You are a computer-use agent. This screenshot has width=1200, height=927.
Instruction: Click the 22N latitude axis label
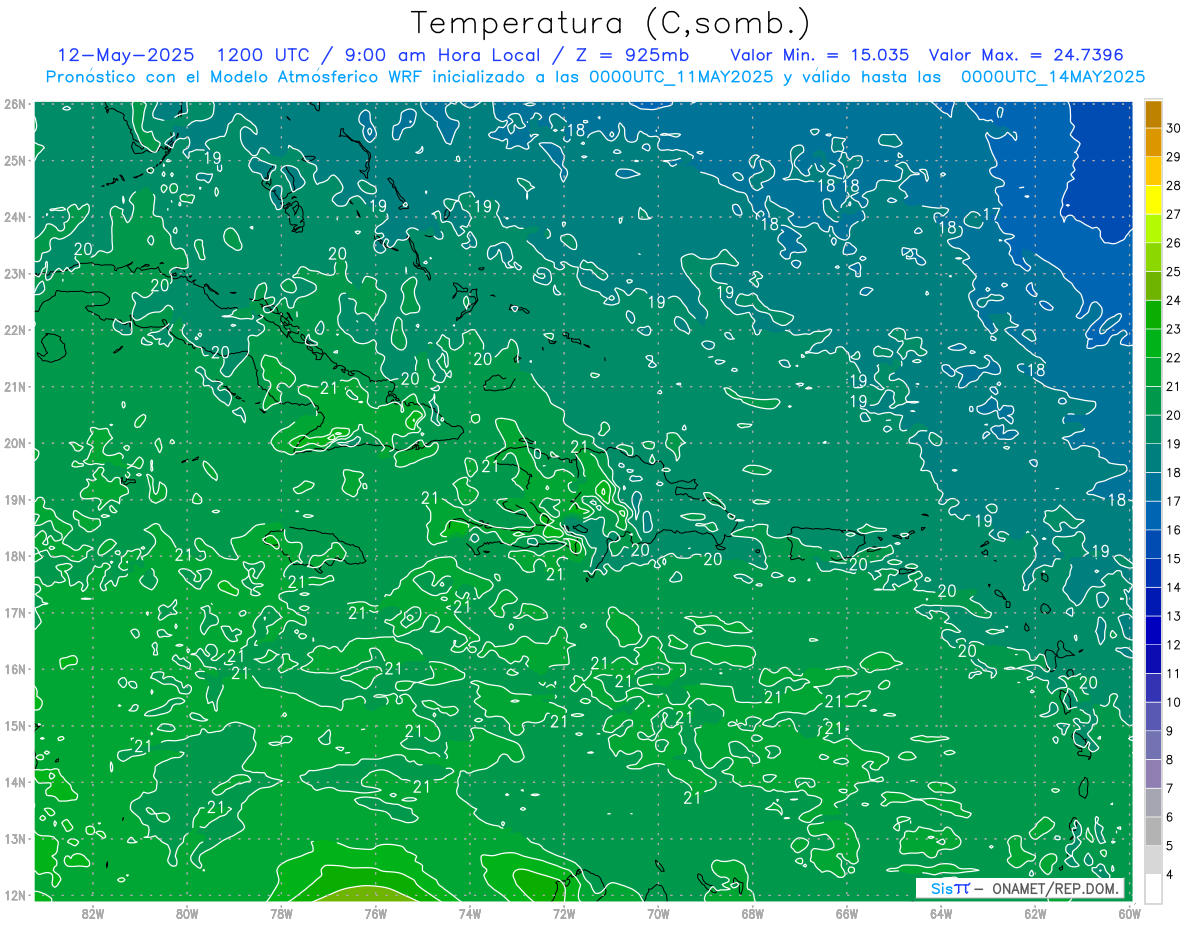[15, 330]
